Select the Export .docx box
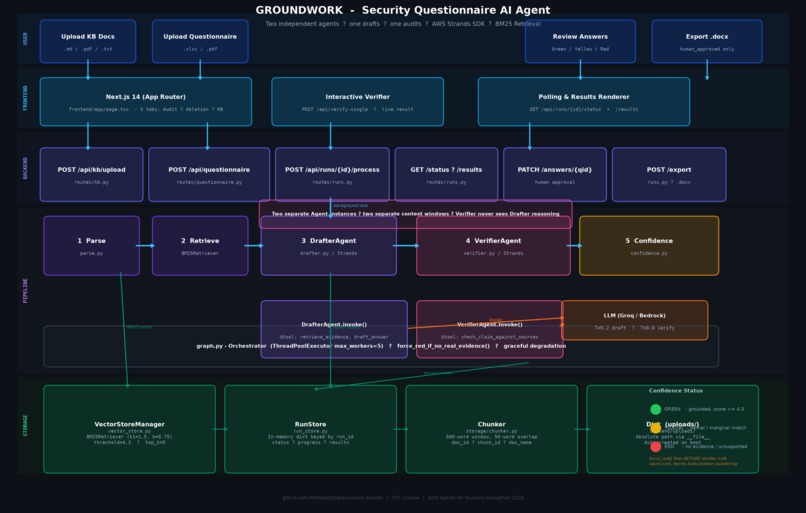This screenshot has width=806, height=513. 707,42
